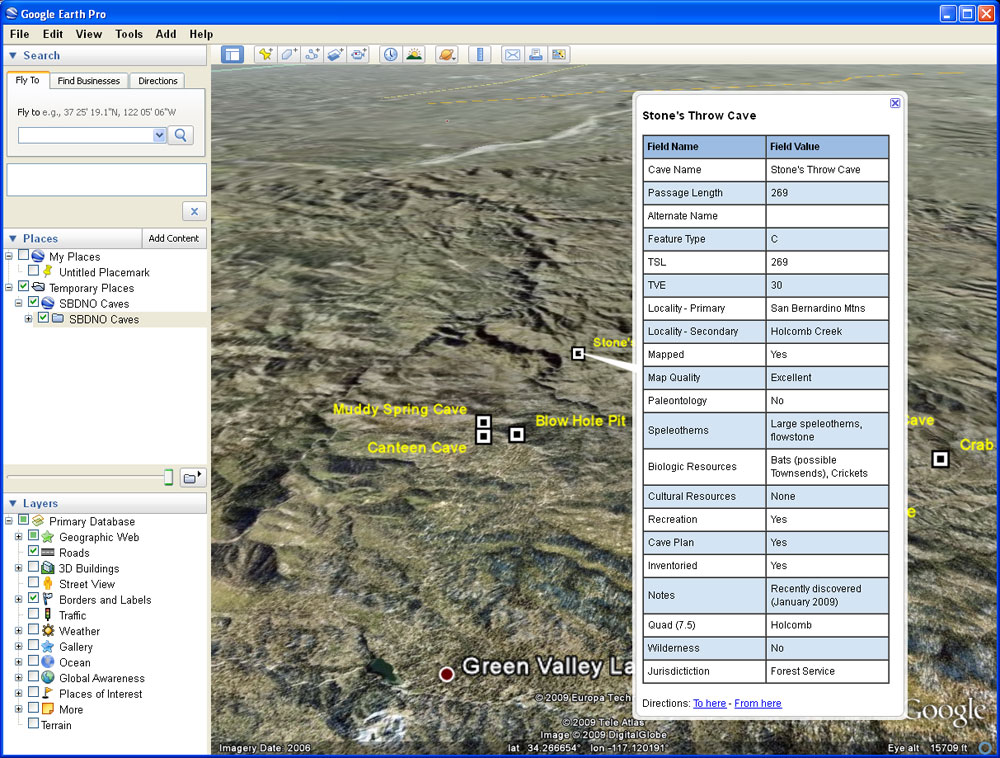Print the current view
The image size is (1000, 758).
click(536, 55)
